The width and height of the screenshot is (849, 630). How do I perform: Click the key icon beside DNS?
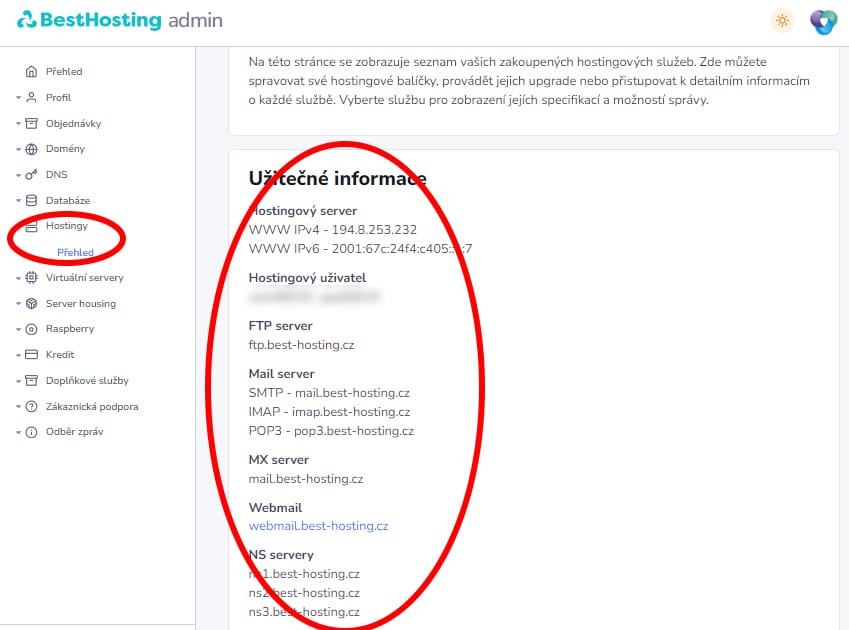pos(32,174)
